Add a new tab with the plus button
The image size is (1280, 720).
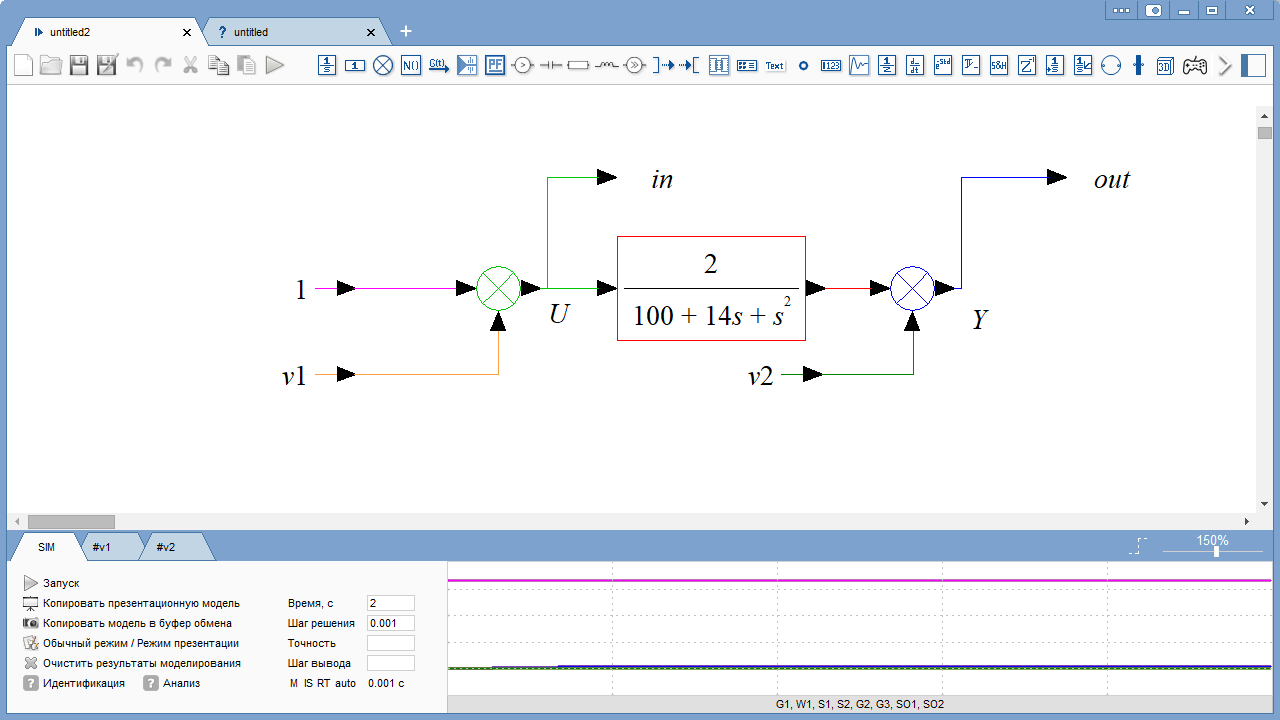(x=406, y=31)
